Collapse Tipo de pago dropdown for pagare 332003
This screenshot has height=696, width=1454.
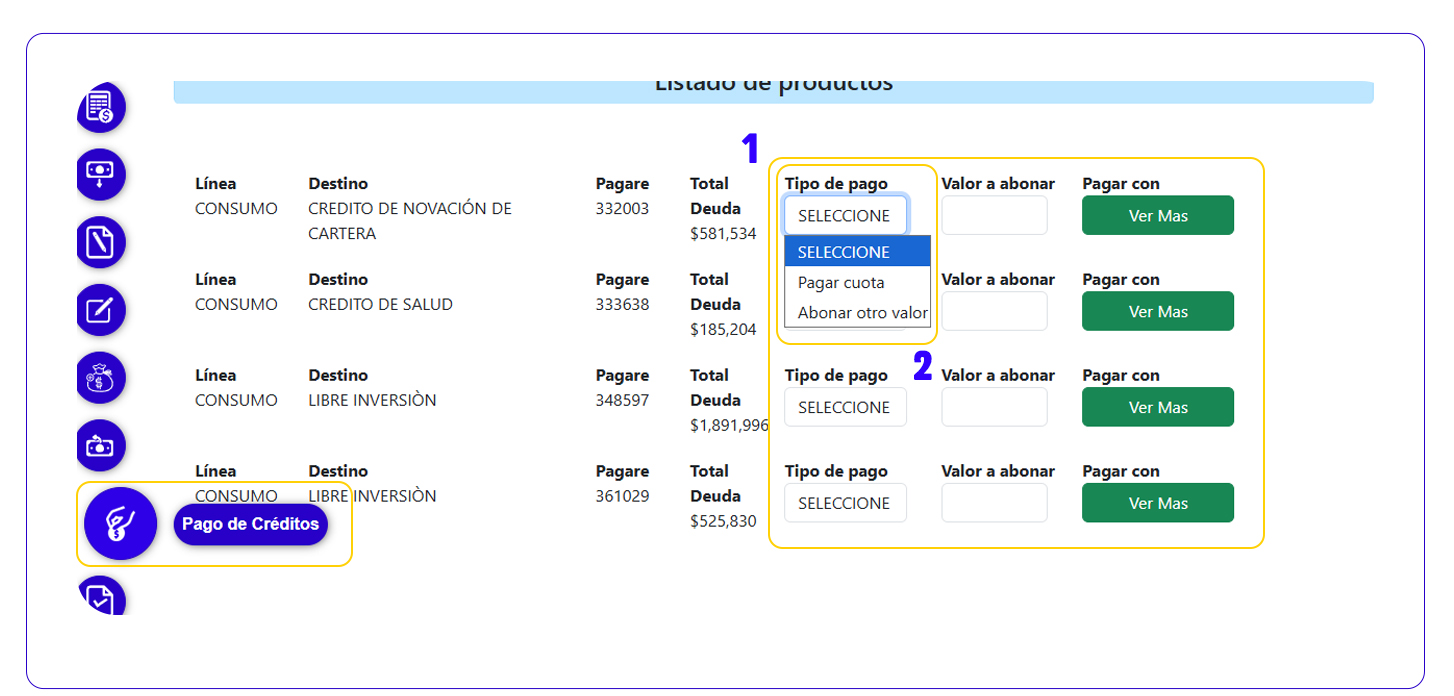coord(845,216)
